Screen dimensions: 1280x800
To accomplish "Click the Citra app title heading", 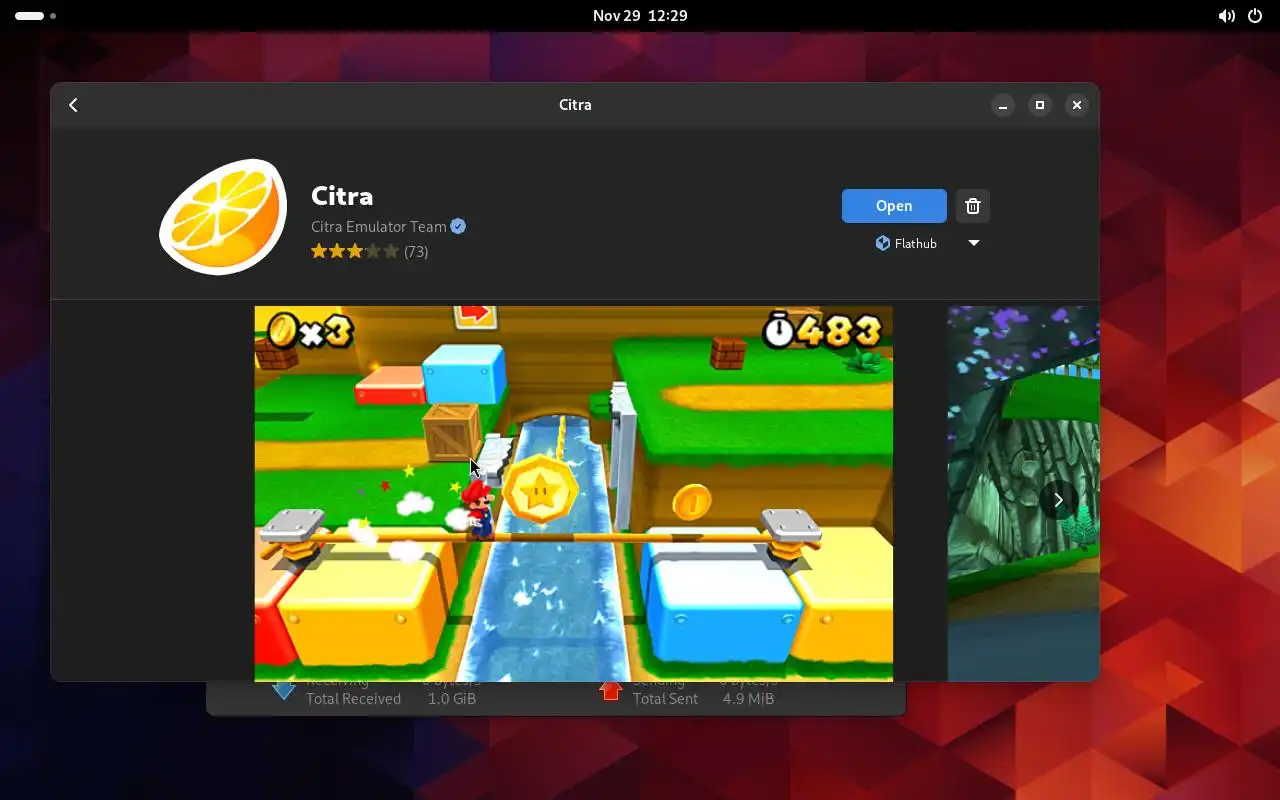I will point(342,196).
